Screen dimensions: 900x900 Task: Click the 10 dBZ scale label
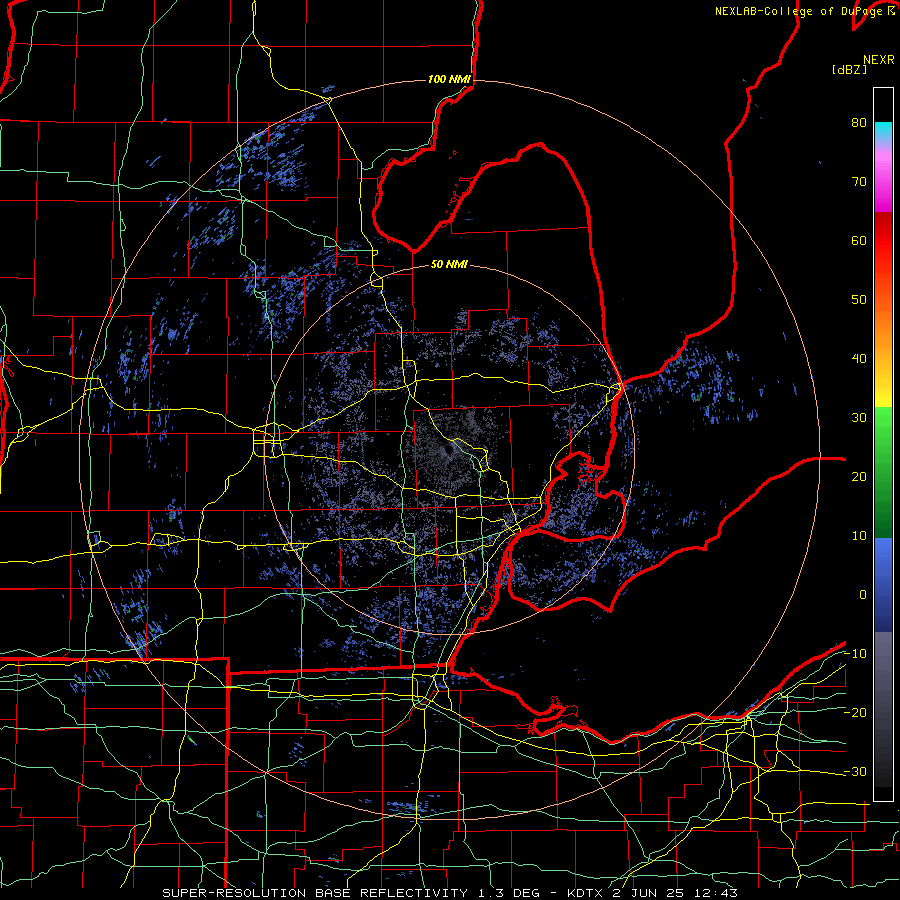click(x=859, y=536)
